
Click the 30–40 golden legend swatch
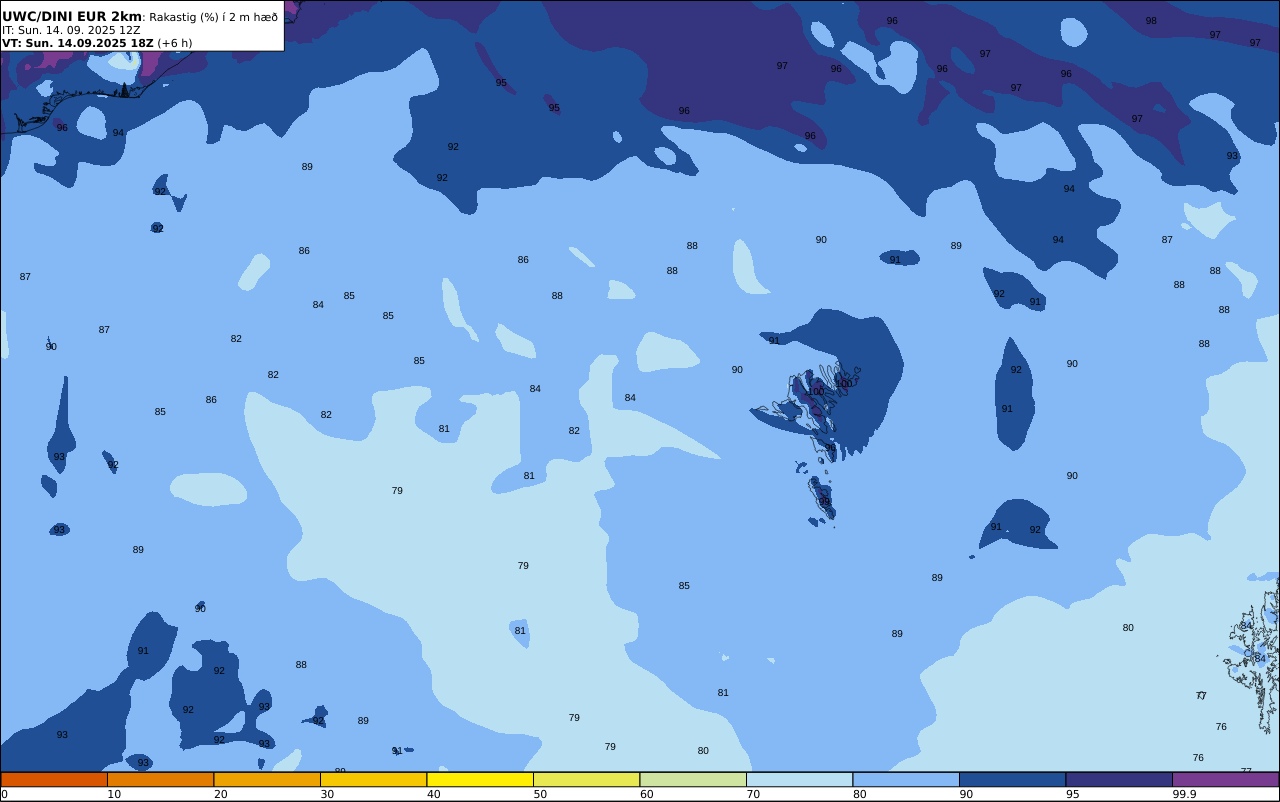(373, 779)
